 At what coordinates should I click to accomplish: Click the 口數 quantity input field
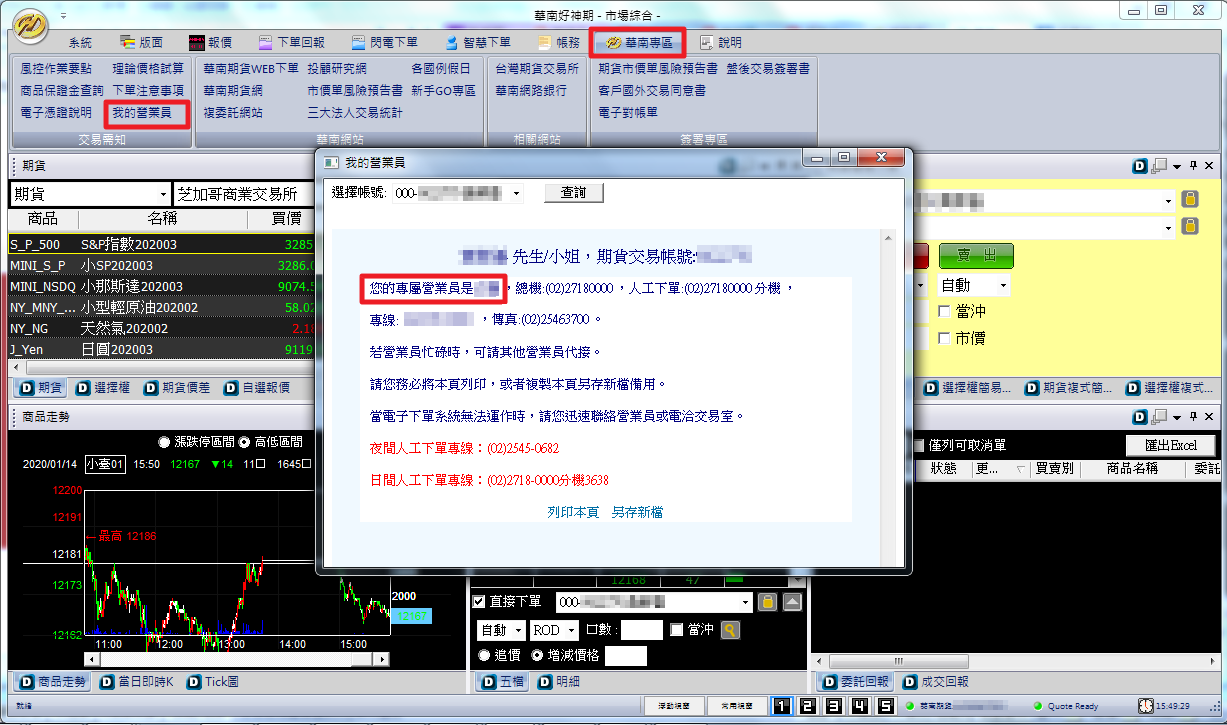tap(643, 630)
